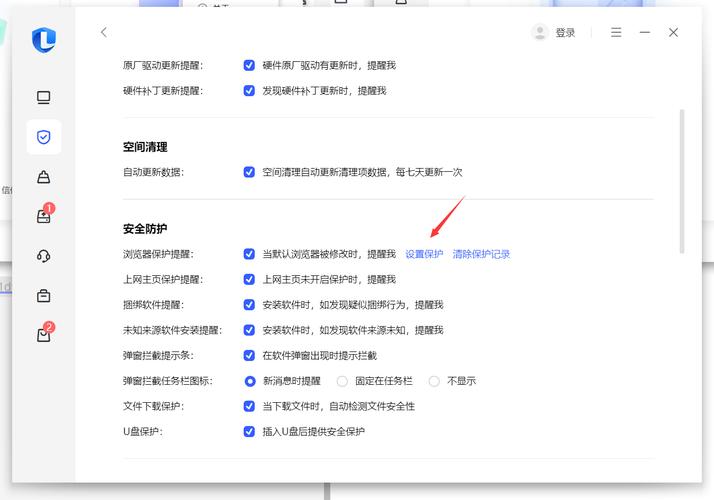Go back using the left arrow
Viewport: 714px width, 500px height.
coord(104,32)
